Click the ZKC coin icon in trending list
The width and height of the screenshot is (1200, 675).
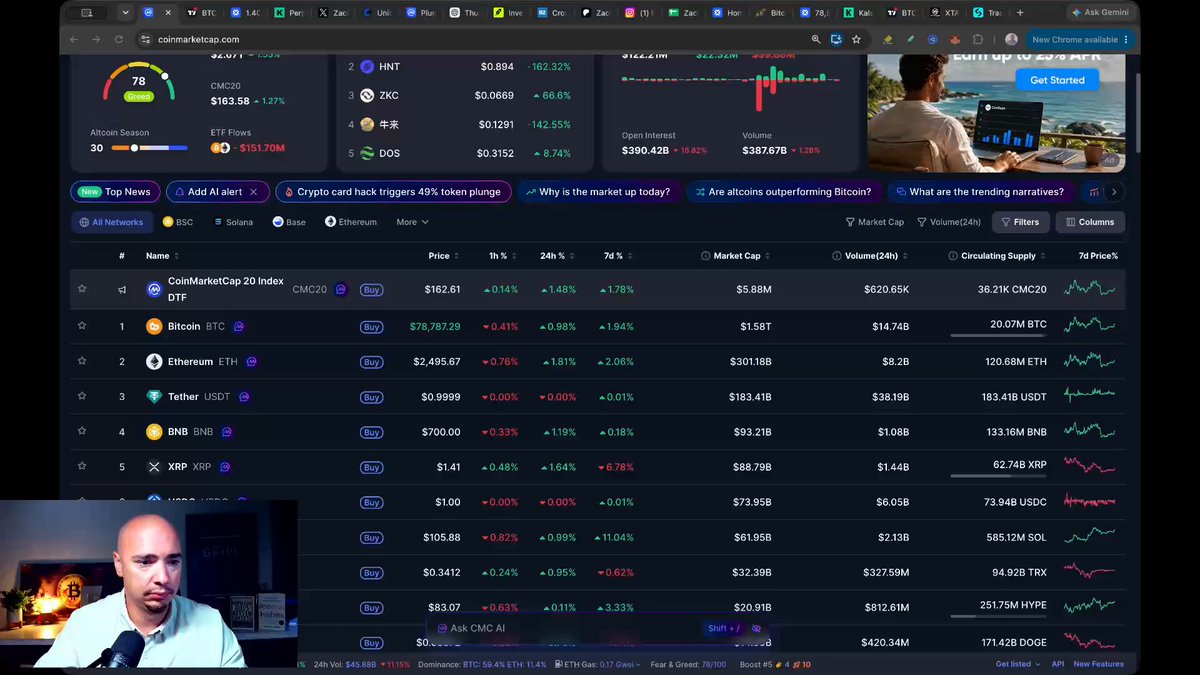(367, 95)
